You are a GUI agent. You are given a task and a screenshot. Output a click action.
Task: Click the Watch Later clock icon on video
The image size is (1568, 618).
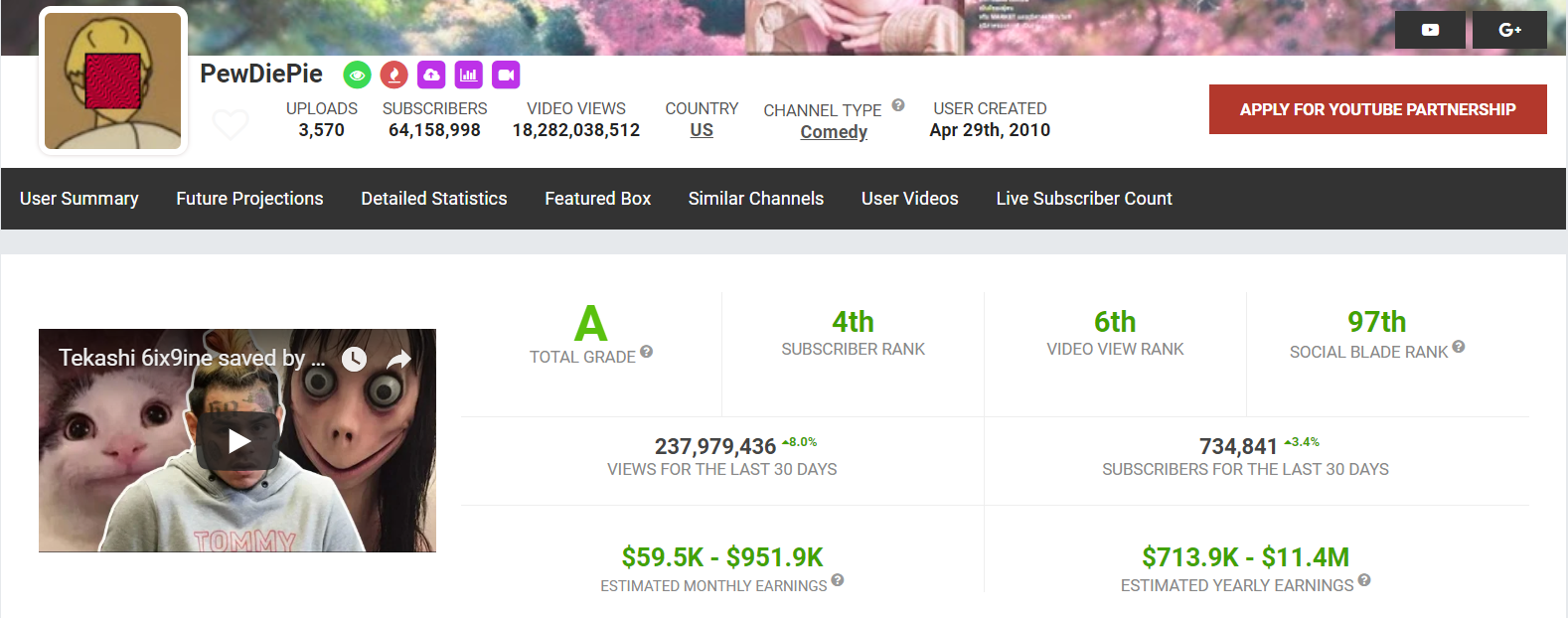pos(354,359)
